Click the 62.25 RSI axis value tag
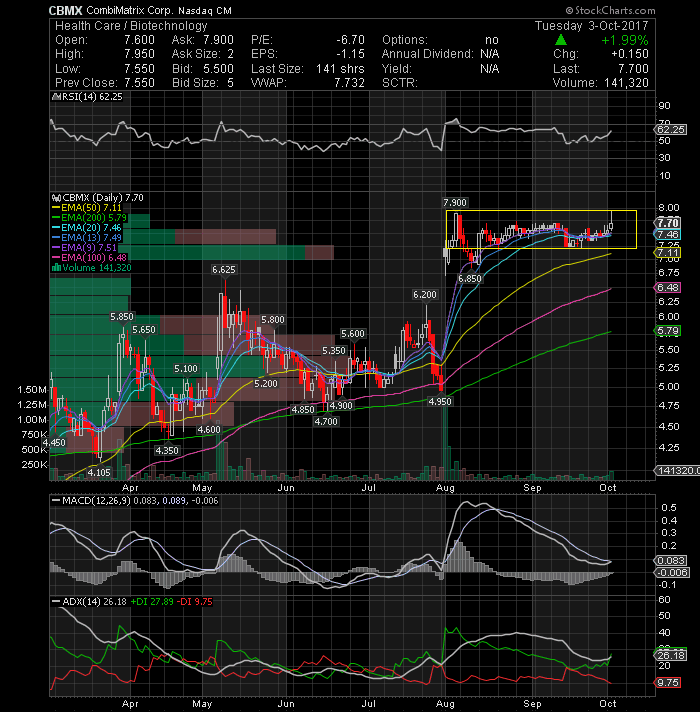 tap(670, 129)
